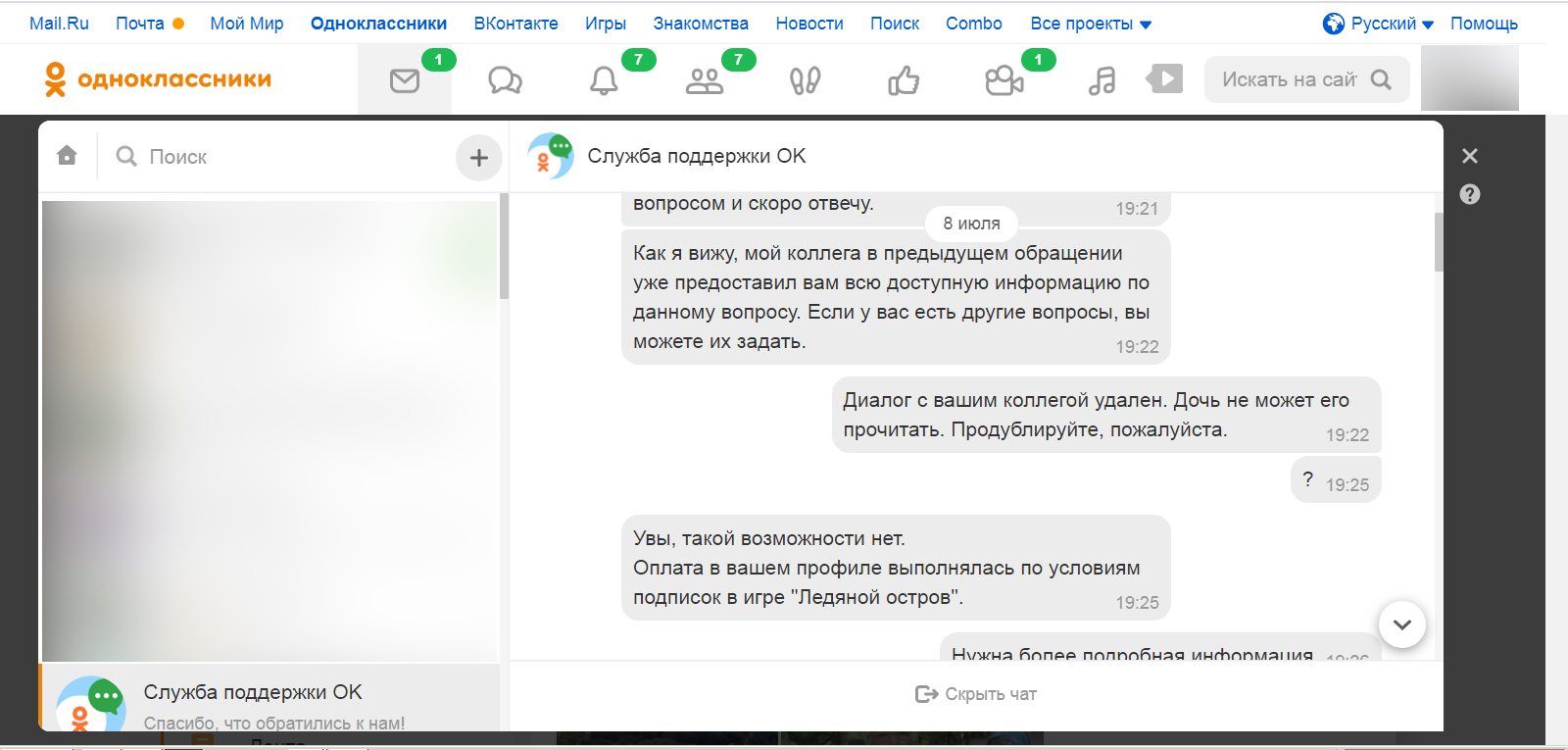This screenshot has height=750, width=1568.
Task: Open the Помощь help link
Action: point(1484,24)
